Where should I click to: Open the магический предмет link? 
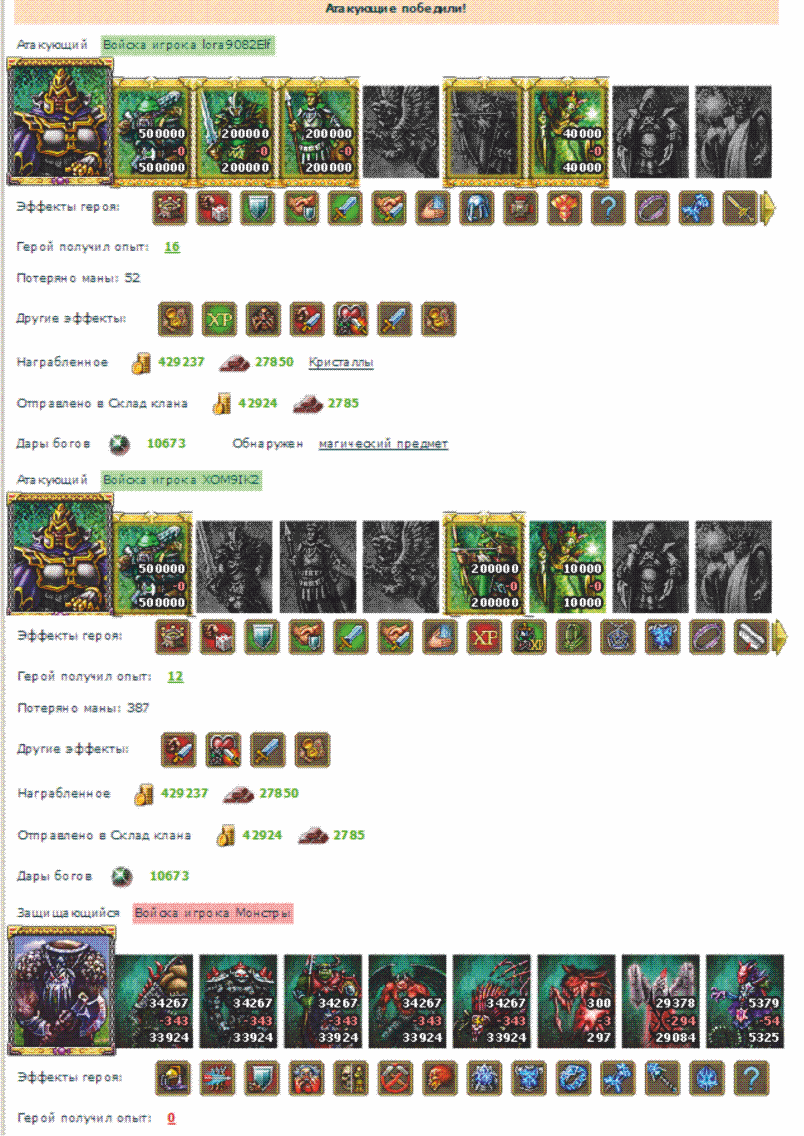383,443
